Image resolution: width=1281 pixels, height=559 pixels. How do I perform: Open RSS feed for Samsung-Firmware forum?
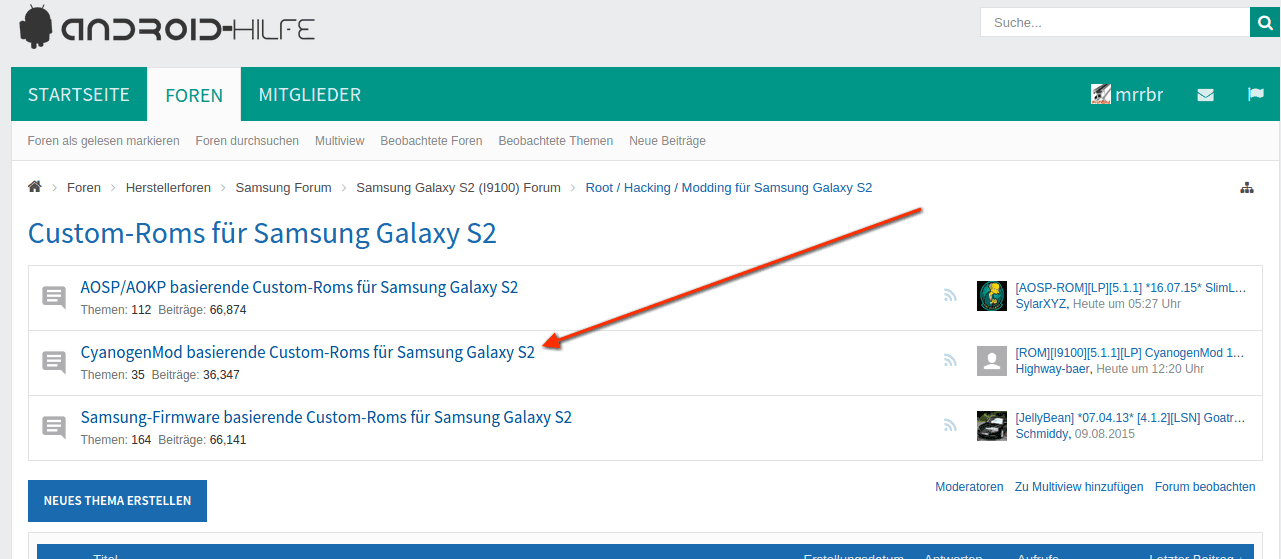[950, 425]
